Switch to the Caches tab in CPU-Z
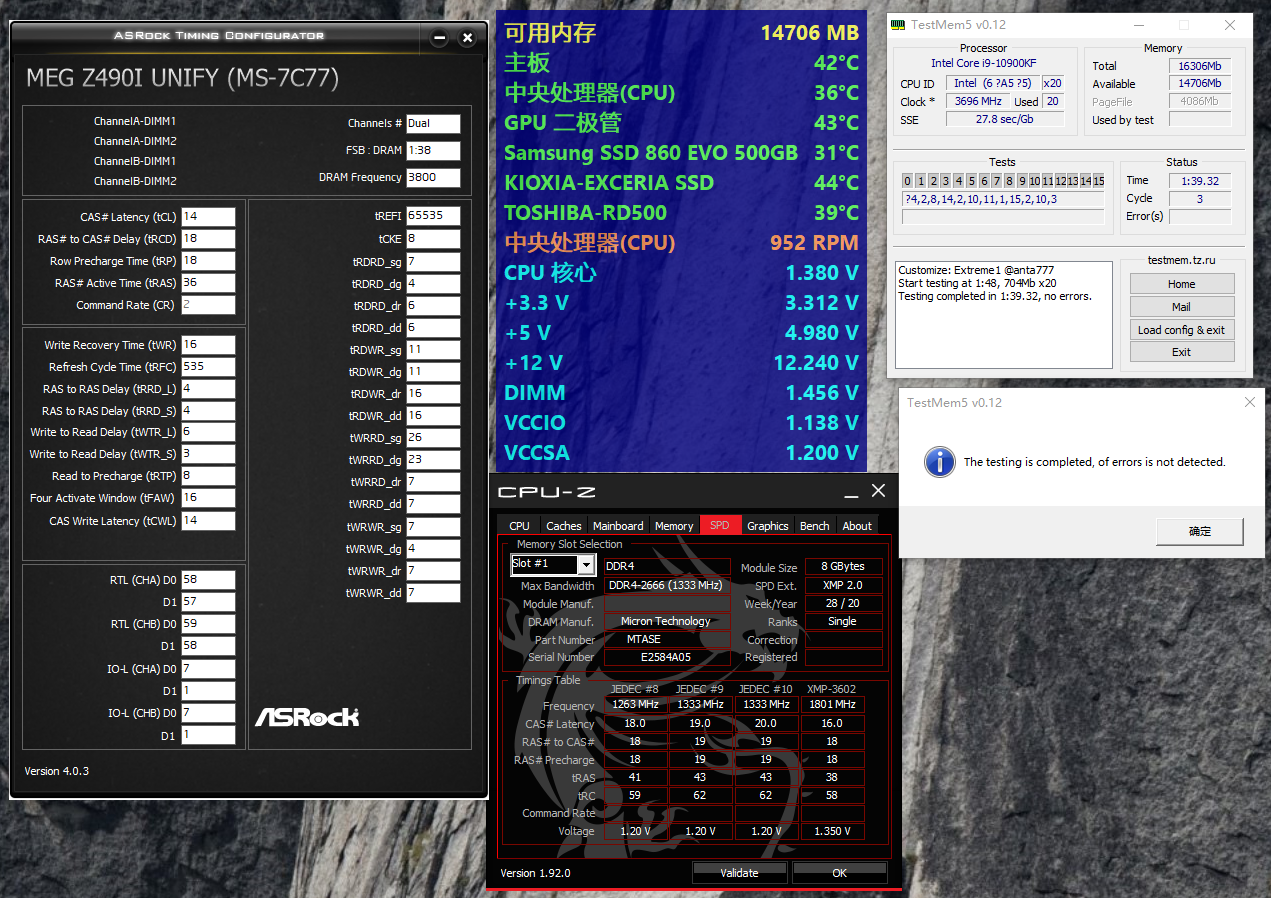This screenshot has width=1271, height=898. click(x=563, y=525)
